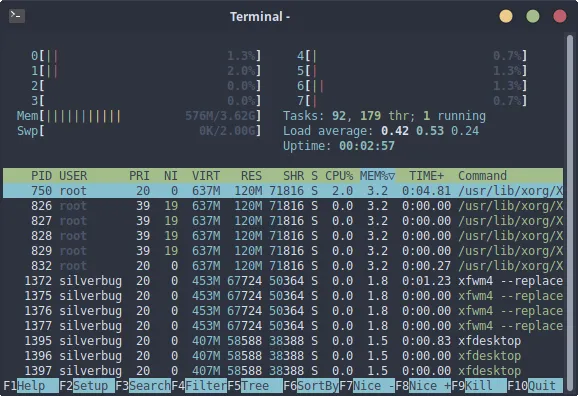
Task: Open F2 Setup in htop
Action: click(87, 386)
